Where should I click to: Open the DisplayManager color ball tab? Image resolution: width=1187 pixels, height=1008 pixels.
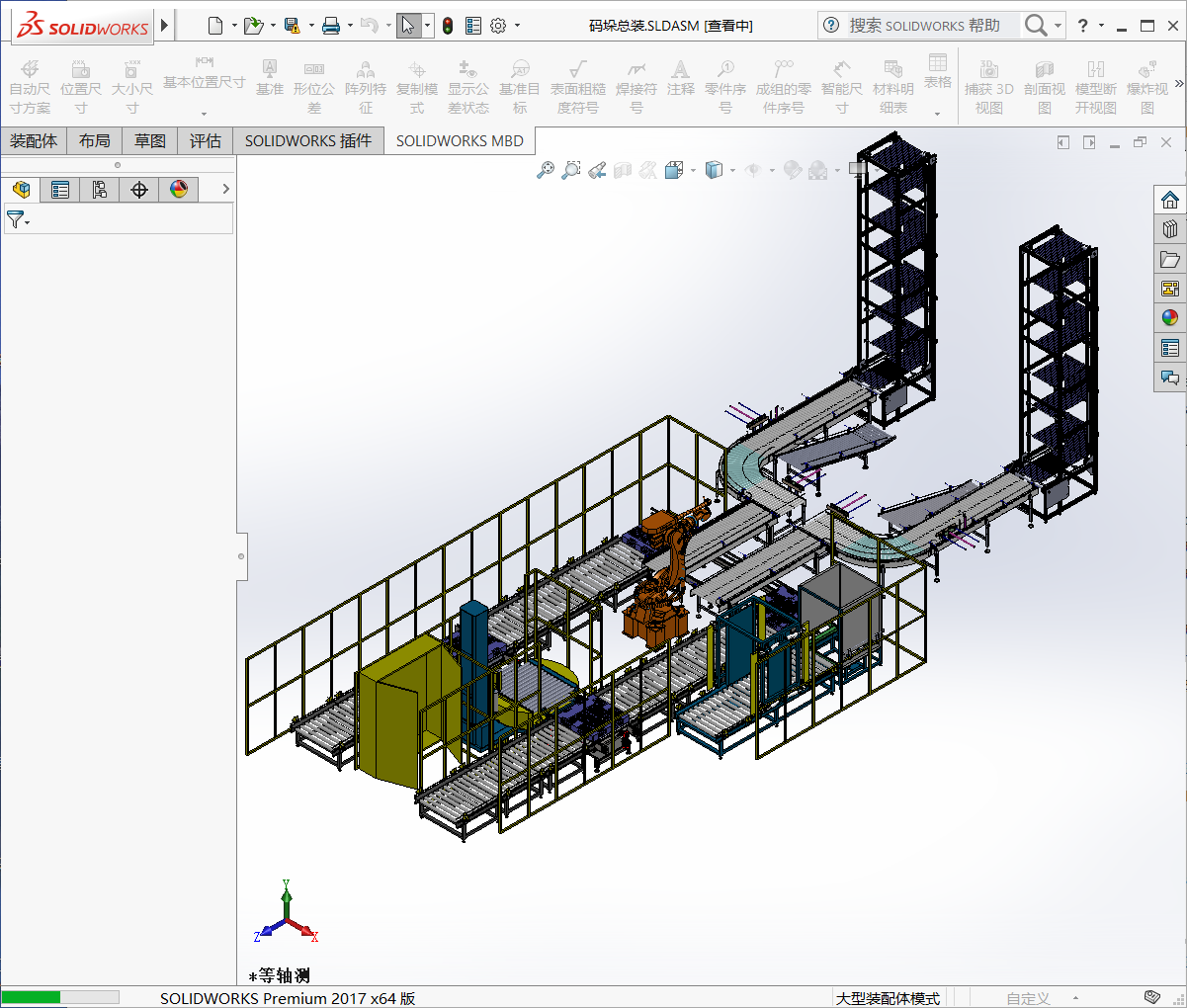click(x=179, y=190)
